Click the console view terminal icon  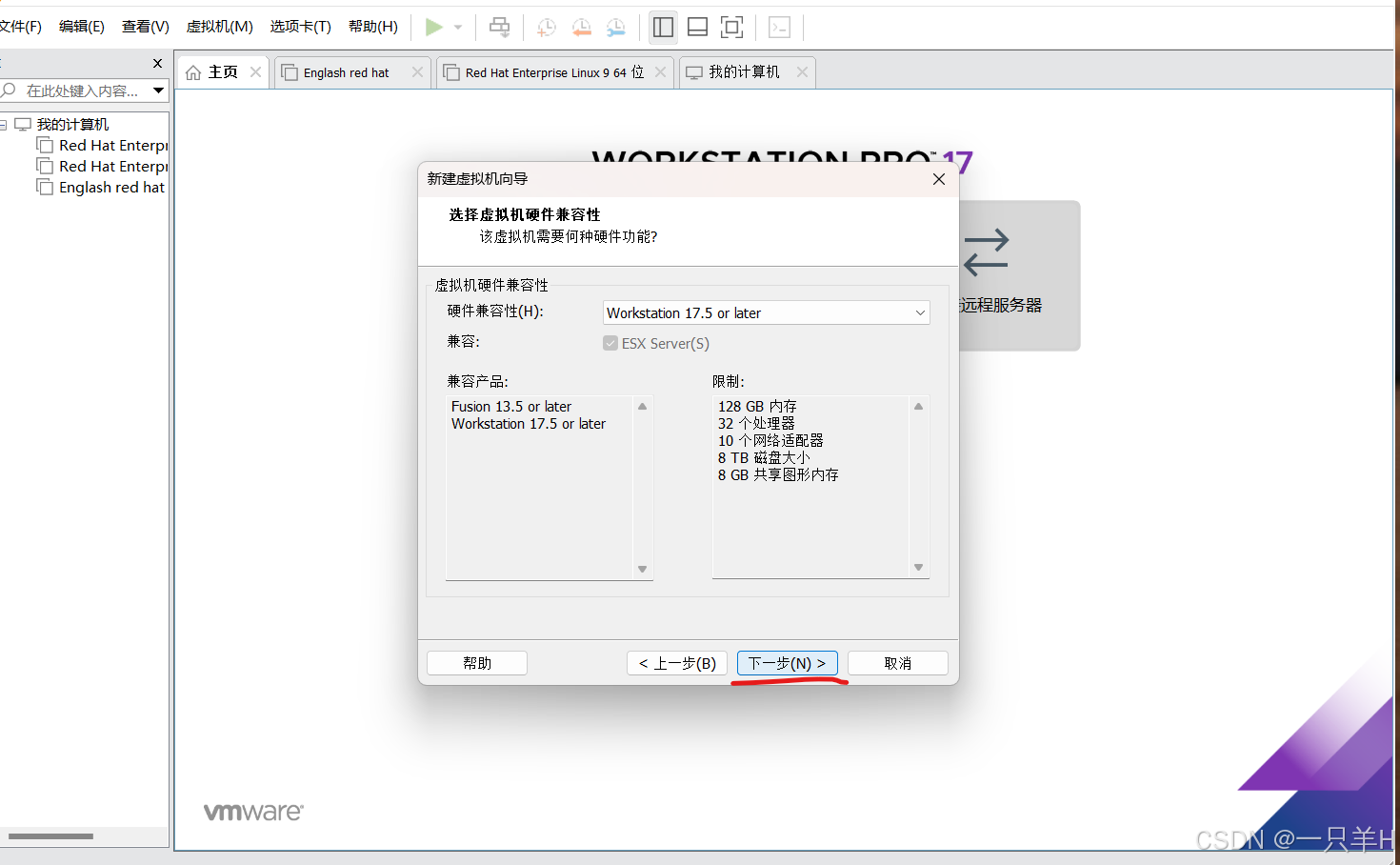[x=779, y=27]
